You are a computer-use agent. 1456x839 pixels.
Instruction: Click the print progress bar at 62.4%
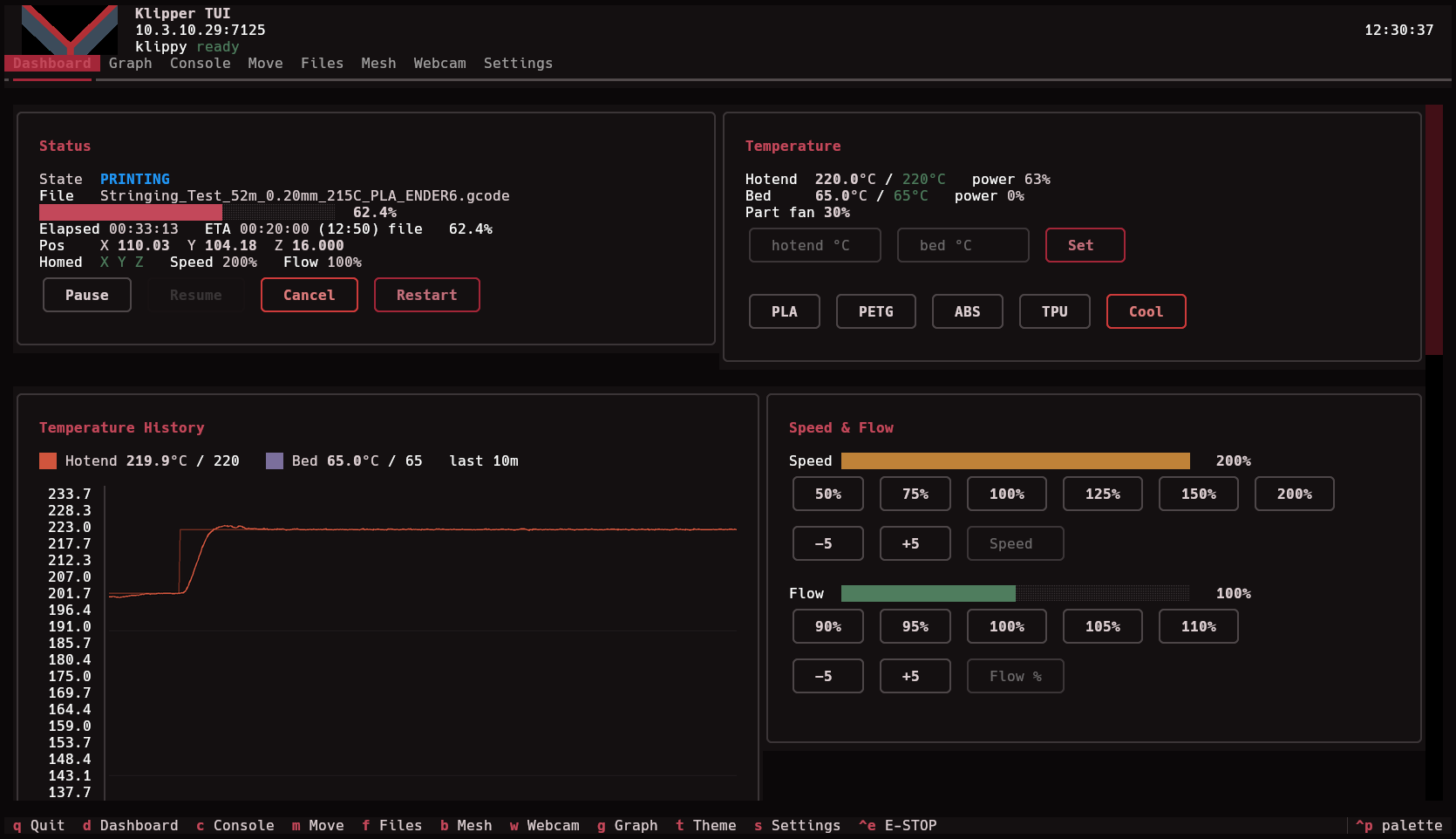187,212
